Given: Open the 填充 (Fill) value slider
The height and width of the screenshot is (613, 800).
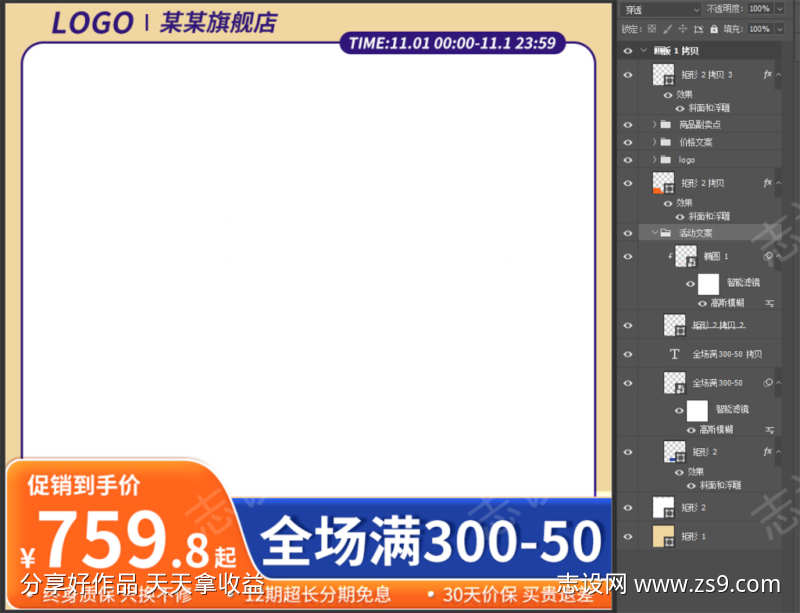Looking at the screenshot, I should (x=758, y=29).
